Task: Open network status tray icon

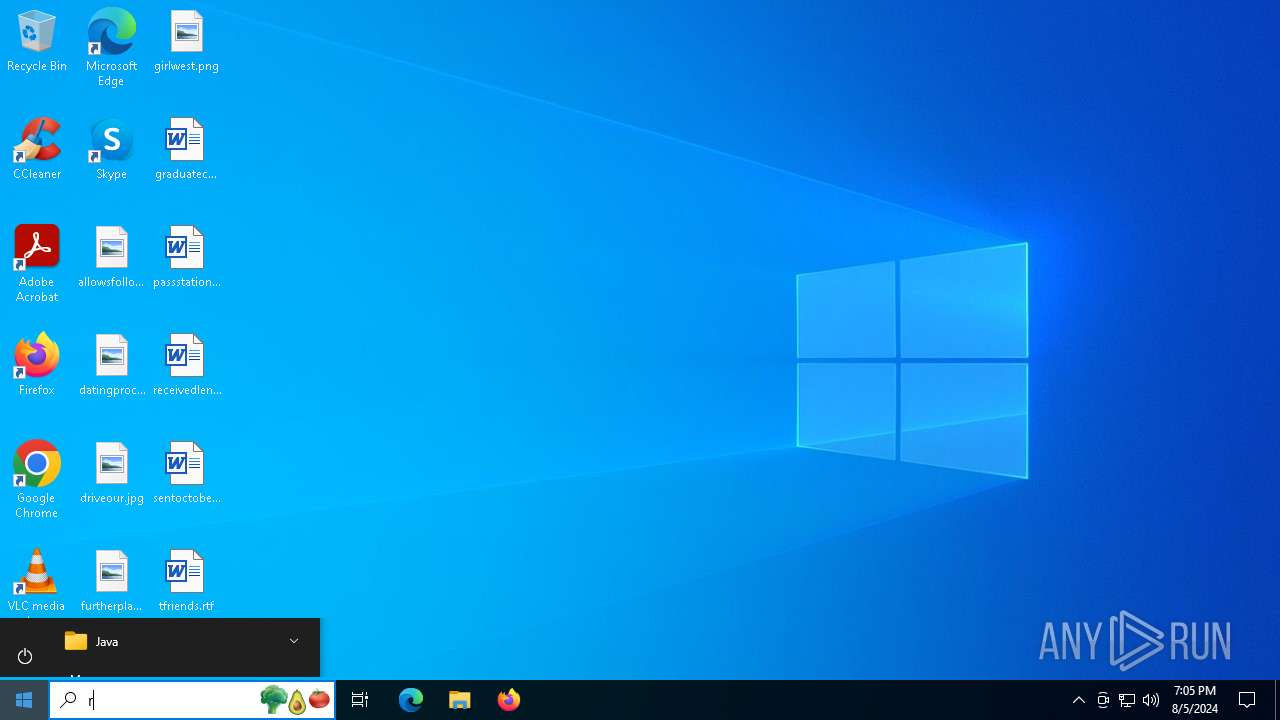Action: coord(1127,700)
